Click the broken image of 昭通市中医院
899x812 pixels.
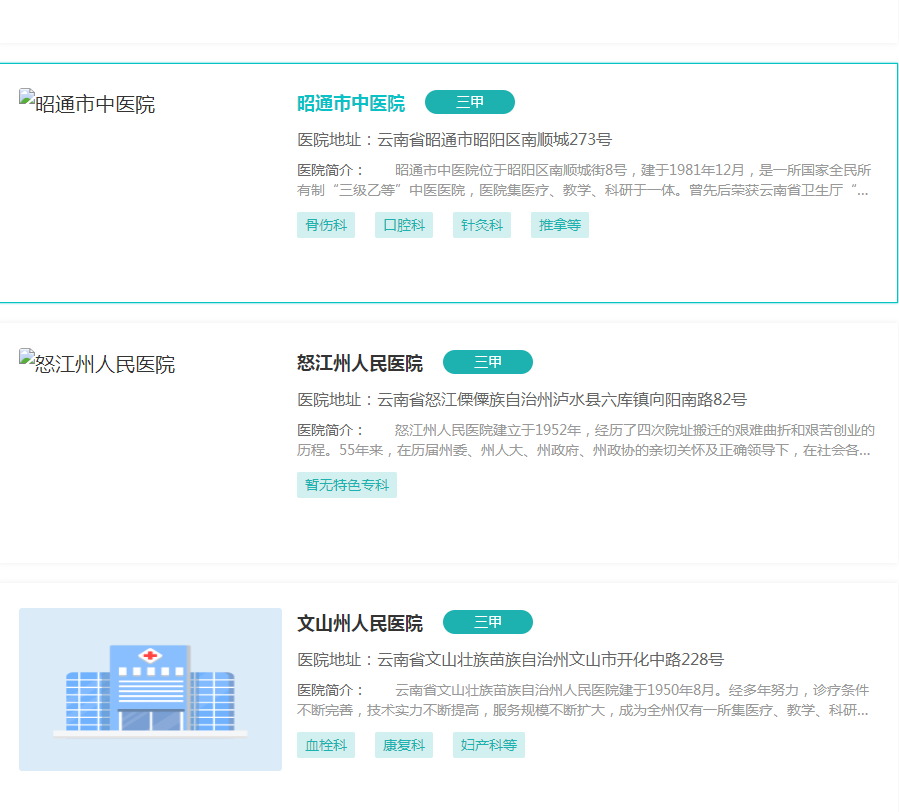[x=87, y=103]
